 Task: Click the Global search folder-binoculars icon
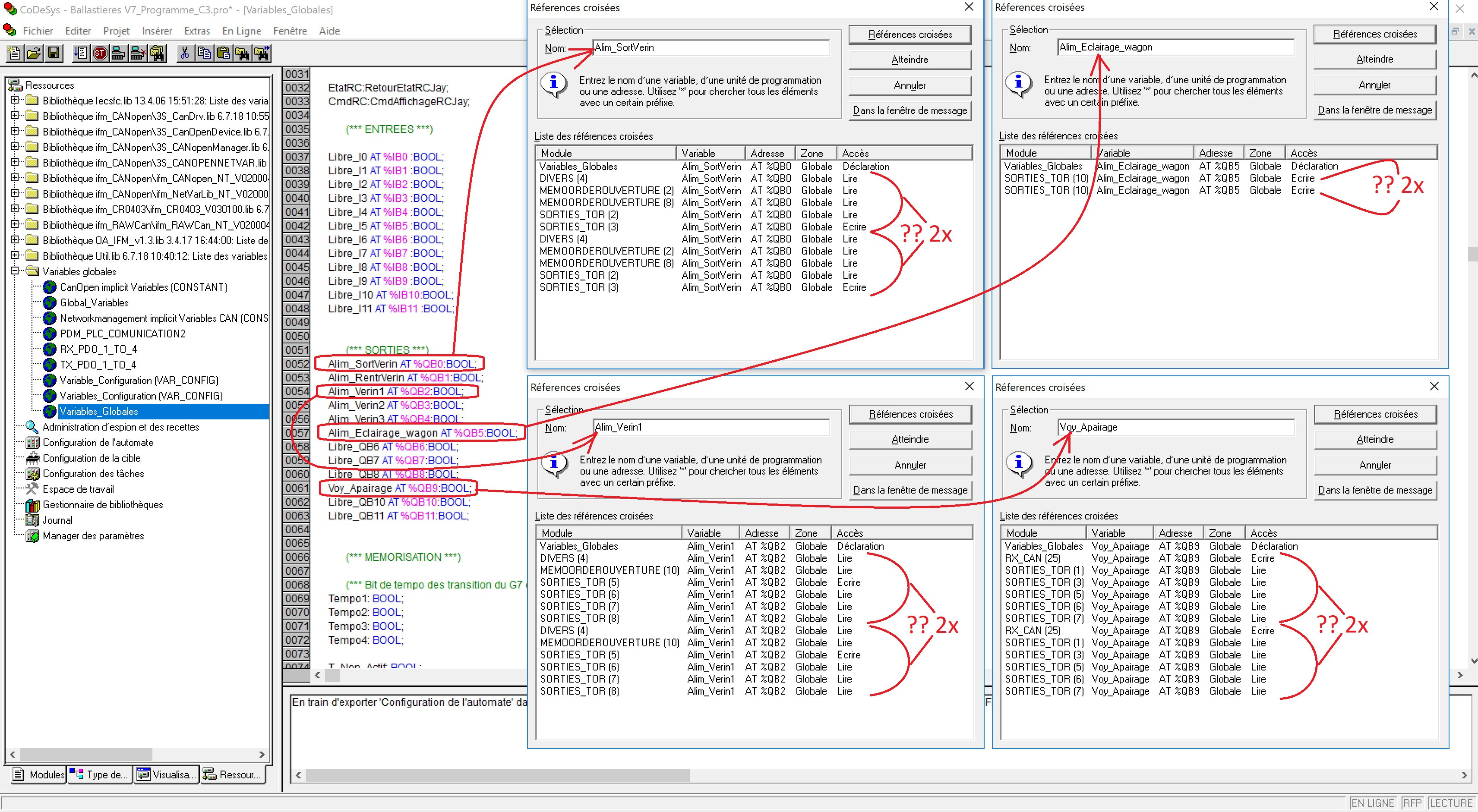pos(157,54)
